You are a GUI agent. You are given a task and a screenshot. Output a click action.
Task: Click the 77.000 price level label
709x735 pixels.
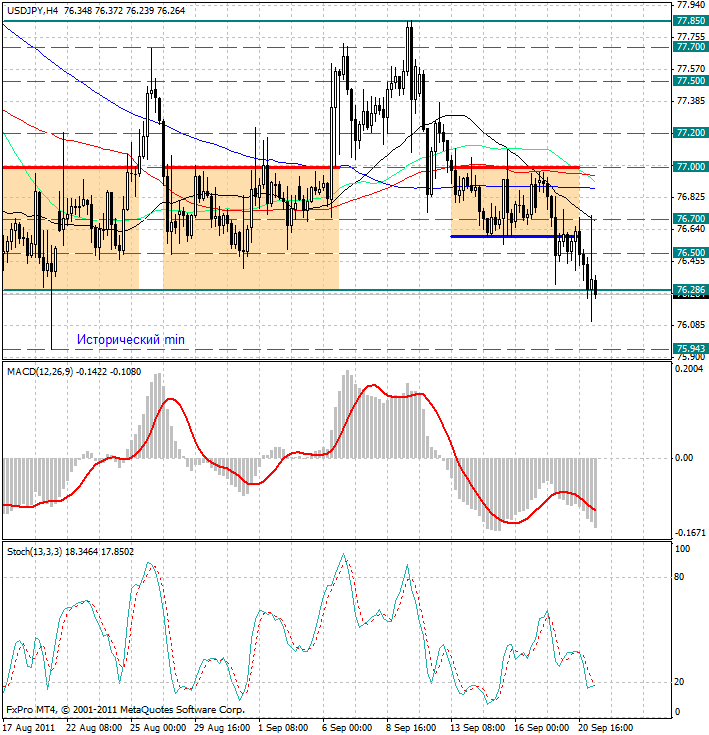691,167
